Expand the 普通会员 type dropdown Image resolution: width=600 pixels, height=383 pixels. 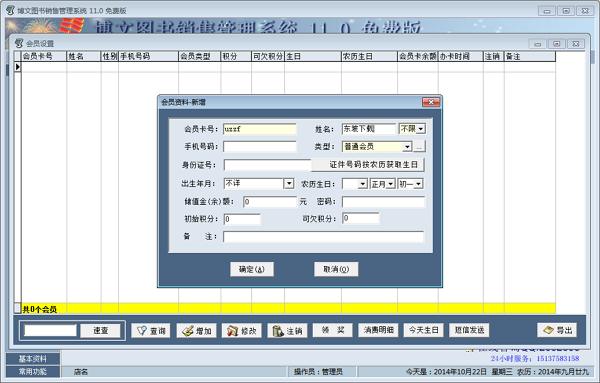(x=407, y=147)
